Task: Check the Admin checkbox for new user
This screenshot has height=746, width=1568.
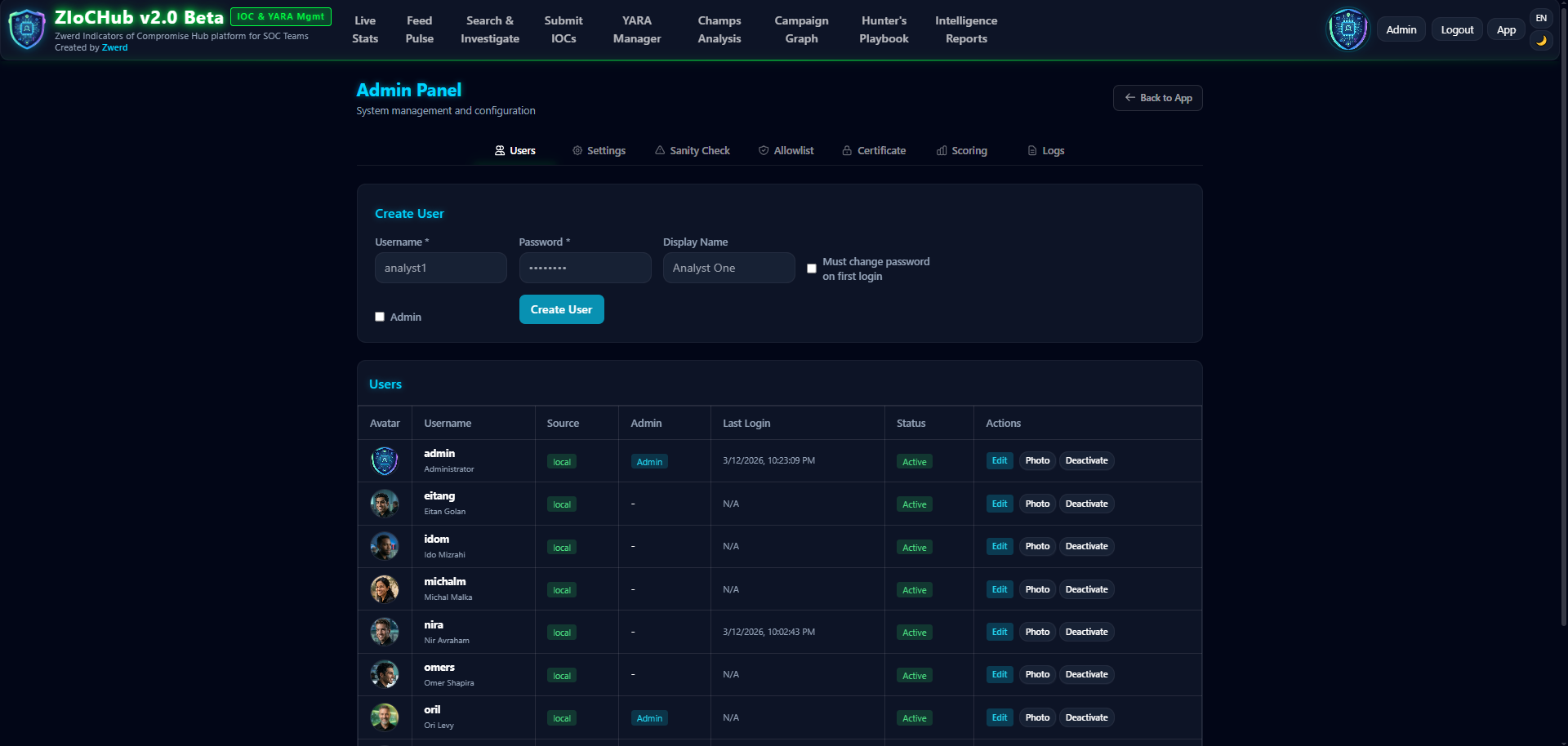Action: [x=380, y=317]
